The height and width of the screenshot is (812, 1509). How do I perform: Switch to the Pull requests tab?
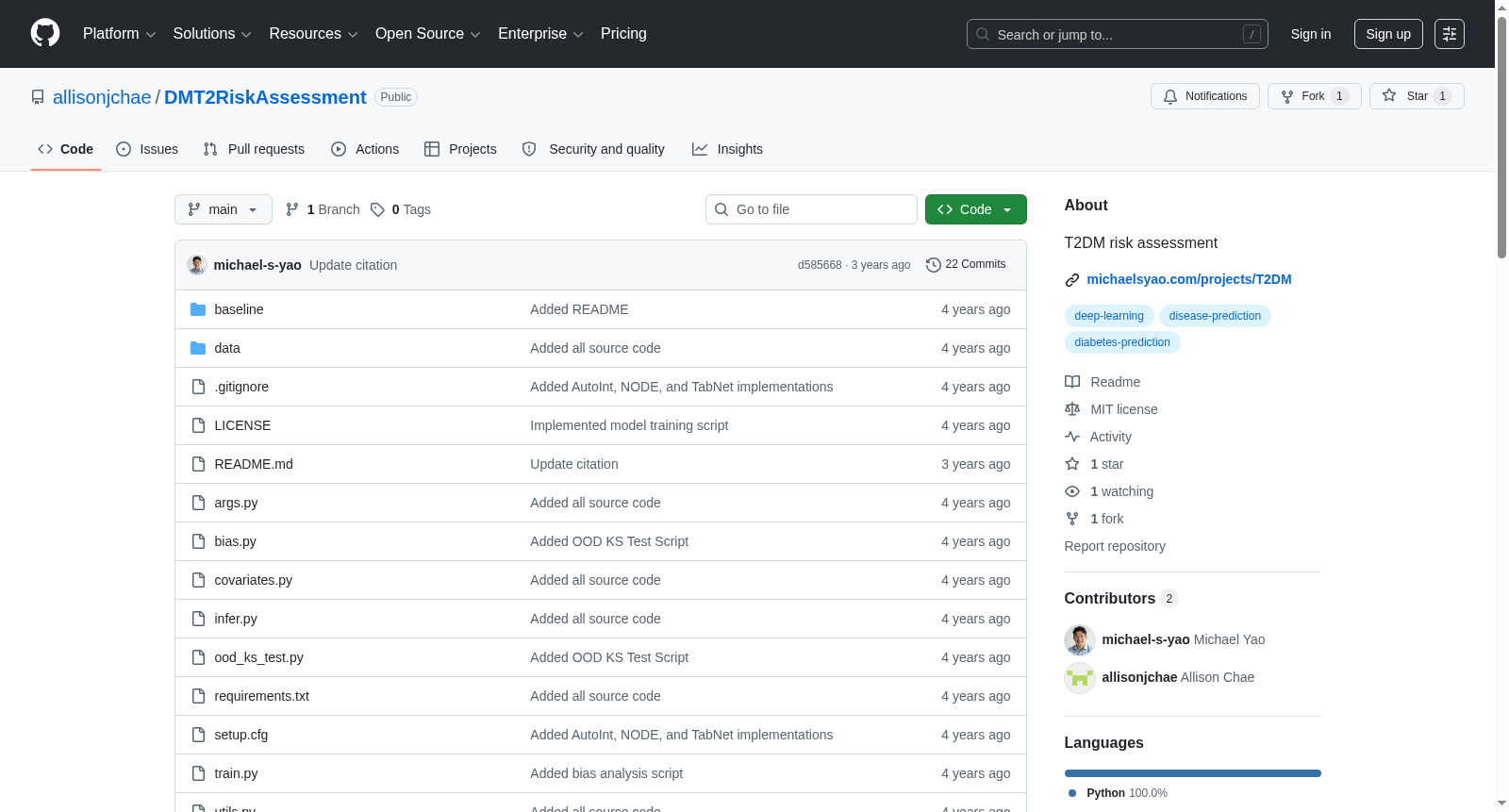point(254,149)
